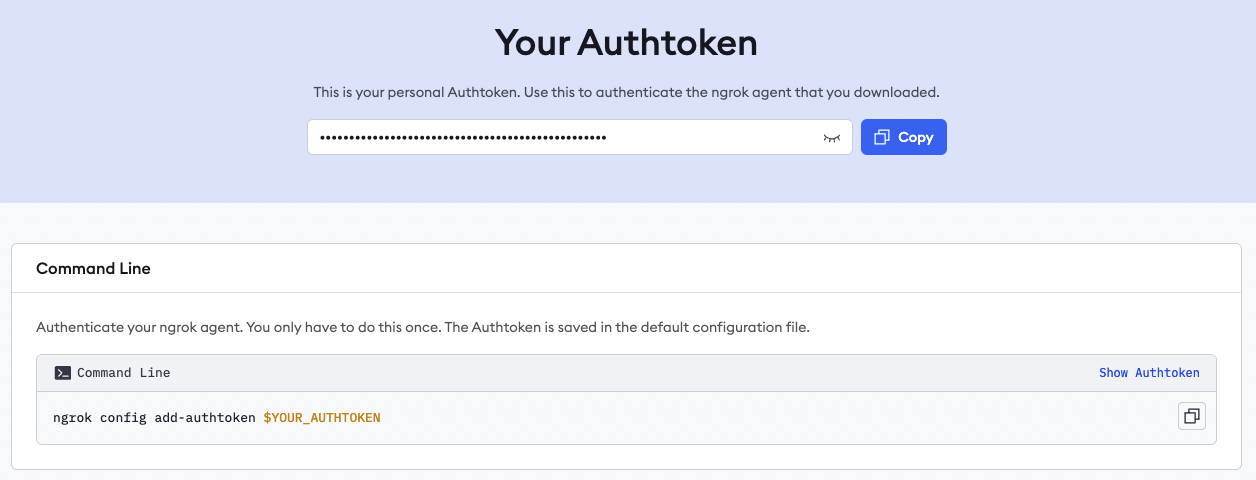Click the Your Authtoken page heading
Screen dimensions: 1256x480
626,43
